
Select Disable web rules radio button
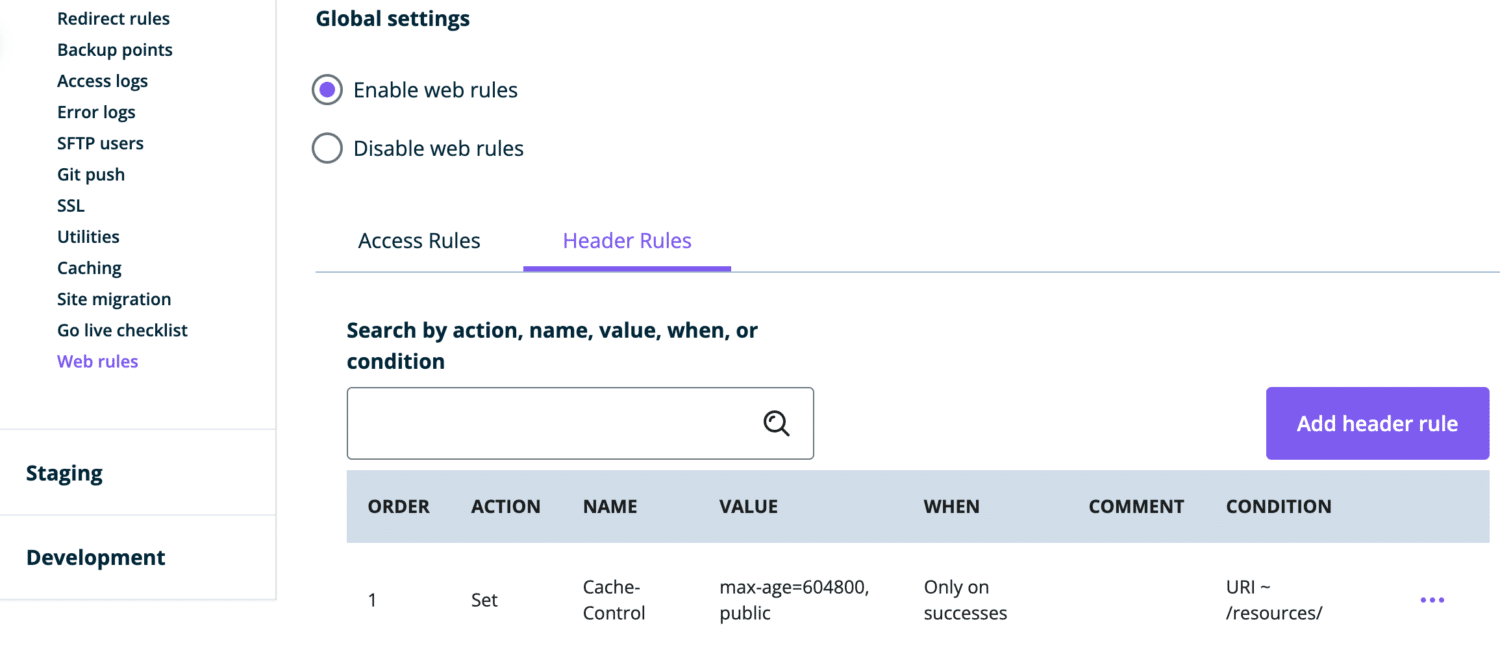(327, 149)
